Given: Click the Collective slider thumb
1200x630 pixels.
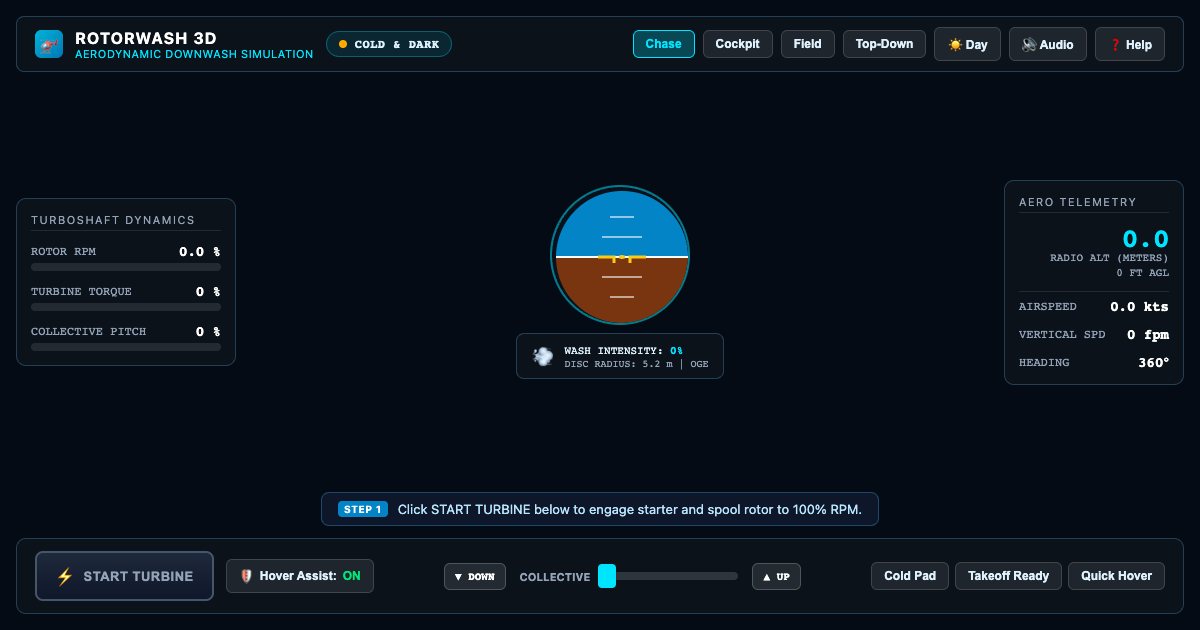Looking at the screenshot, I should (607, 576).
